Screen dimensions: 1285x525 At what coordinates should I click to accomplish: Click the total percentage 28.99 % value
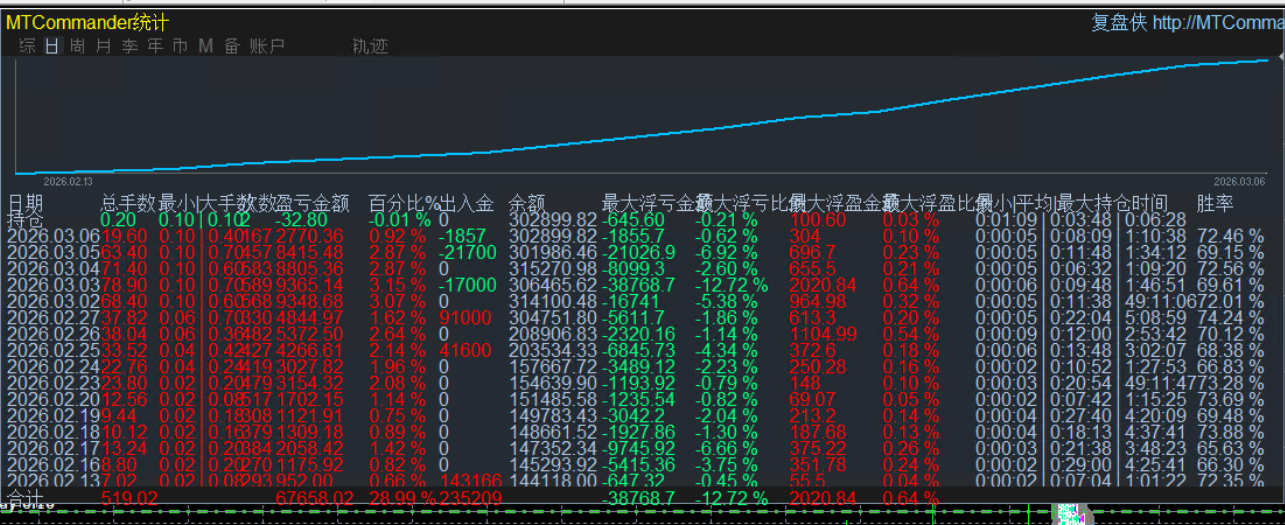(x=402, y=497)
